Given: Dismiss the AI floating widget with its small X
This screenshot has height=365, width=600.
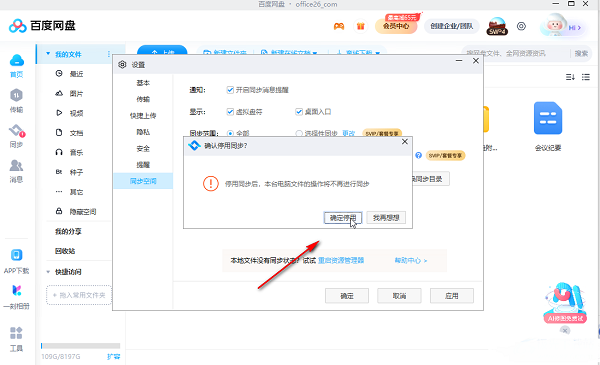Looking at the screenshot, I should coord(565,330).
